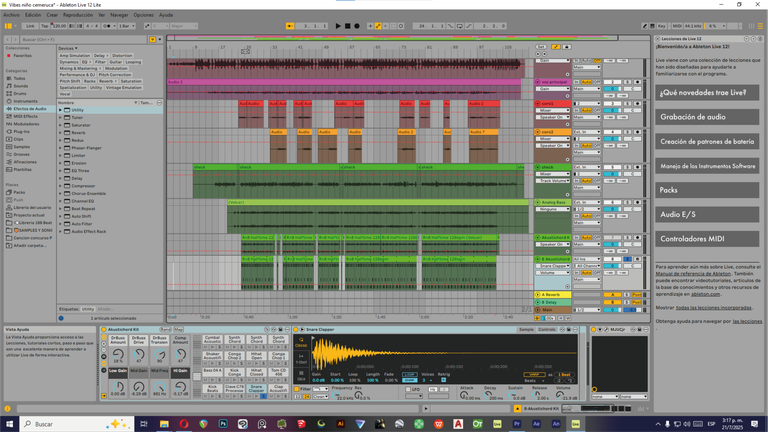The width and height of the screenshot is (768, 432).
Task: Select Samples category in browser
Action: coord(22,146)
